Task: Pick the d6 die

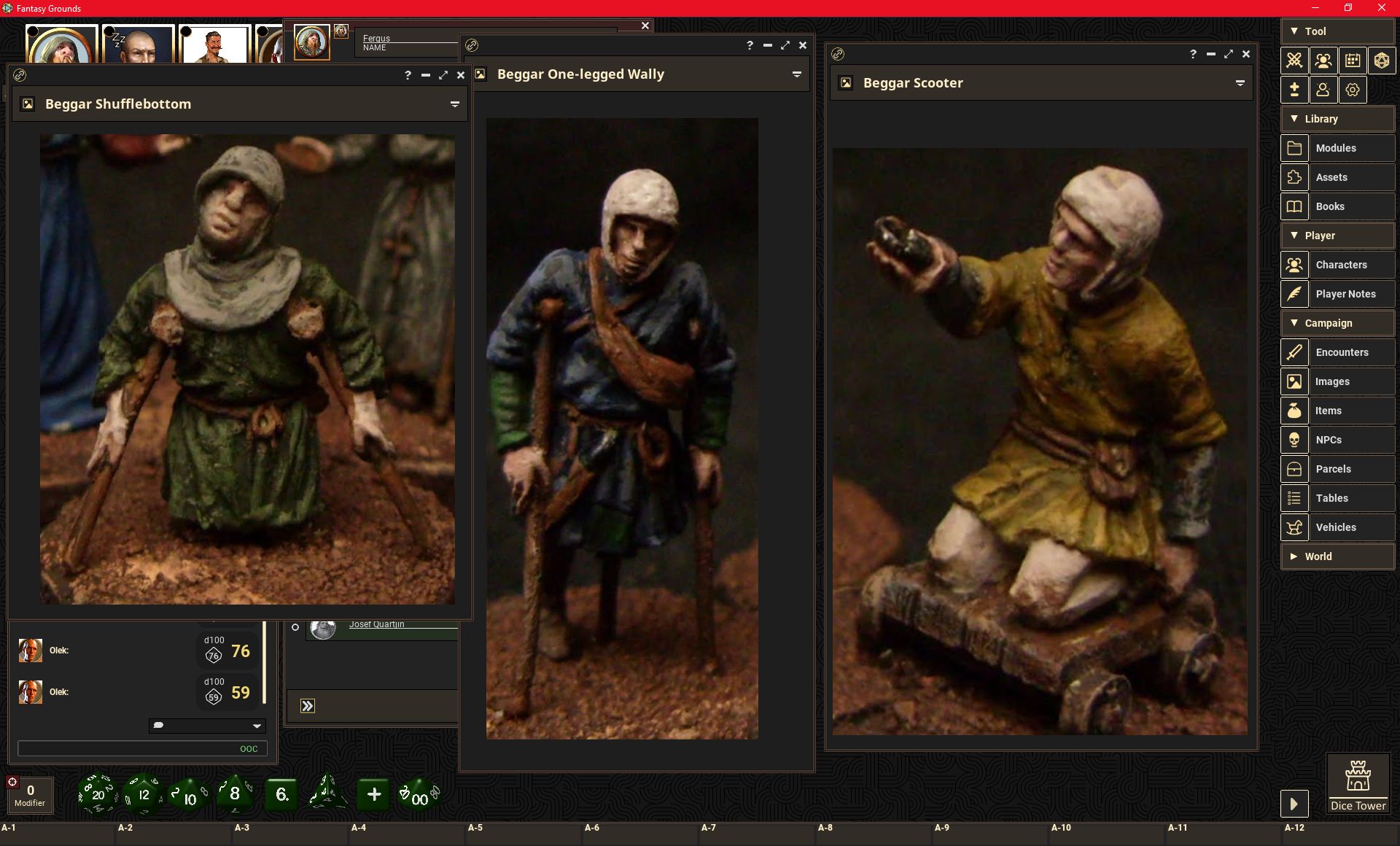Action: [x=281, y=794]
